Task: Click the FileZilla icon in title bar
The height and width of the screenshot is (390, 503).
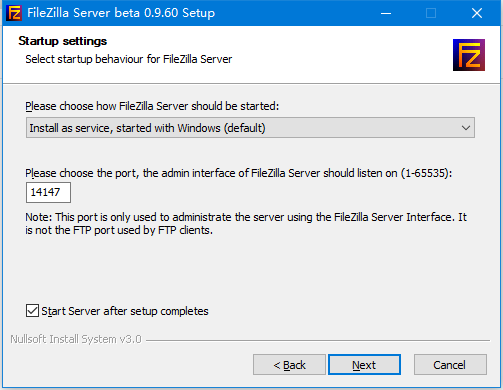Action: (14, 13)
